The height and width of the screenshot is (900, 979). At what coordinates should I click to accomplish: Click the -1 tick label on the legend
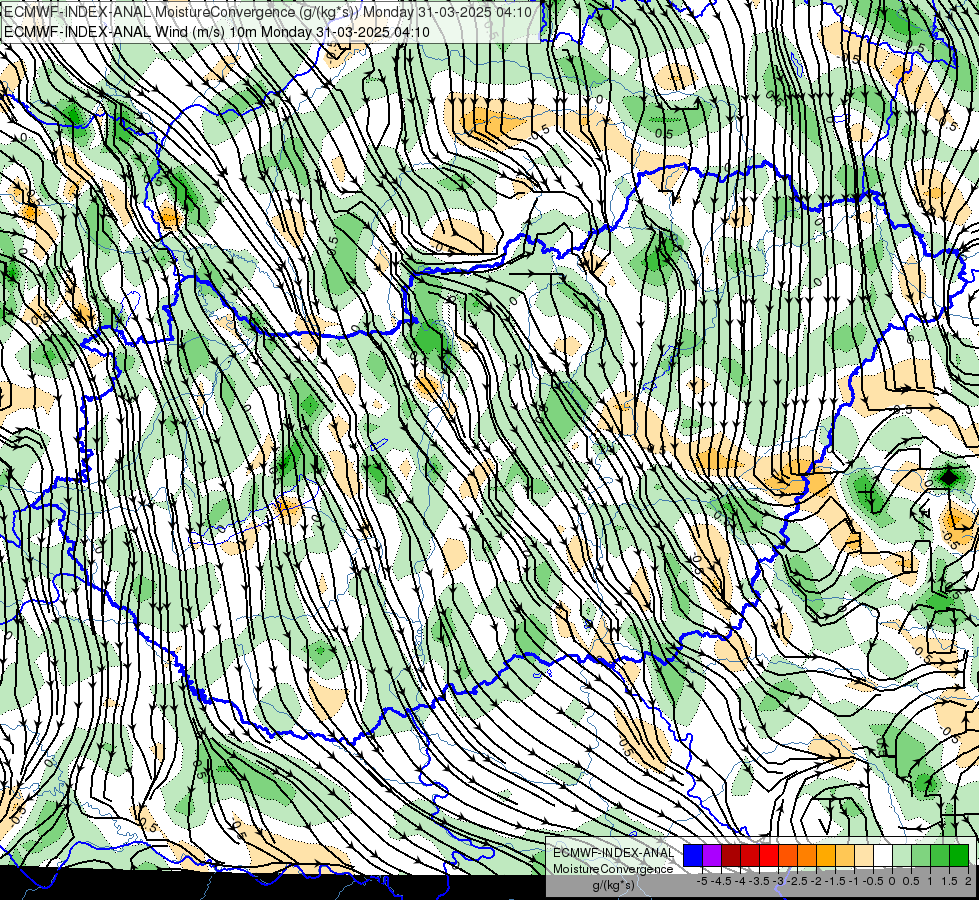click(x=854, y=881)
